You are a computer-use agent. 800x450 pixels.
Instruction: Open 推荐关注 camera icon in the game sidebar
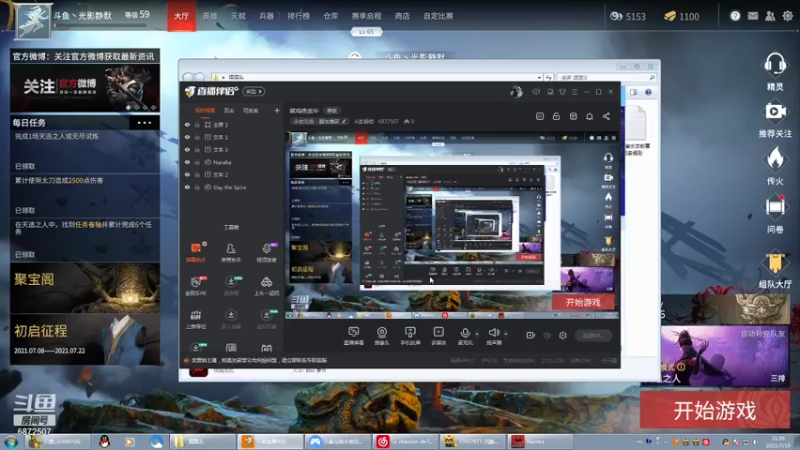(x=774, y=112)
